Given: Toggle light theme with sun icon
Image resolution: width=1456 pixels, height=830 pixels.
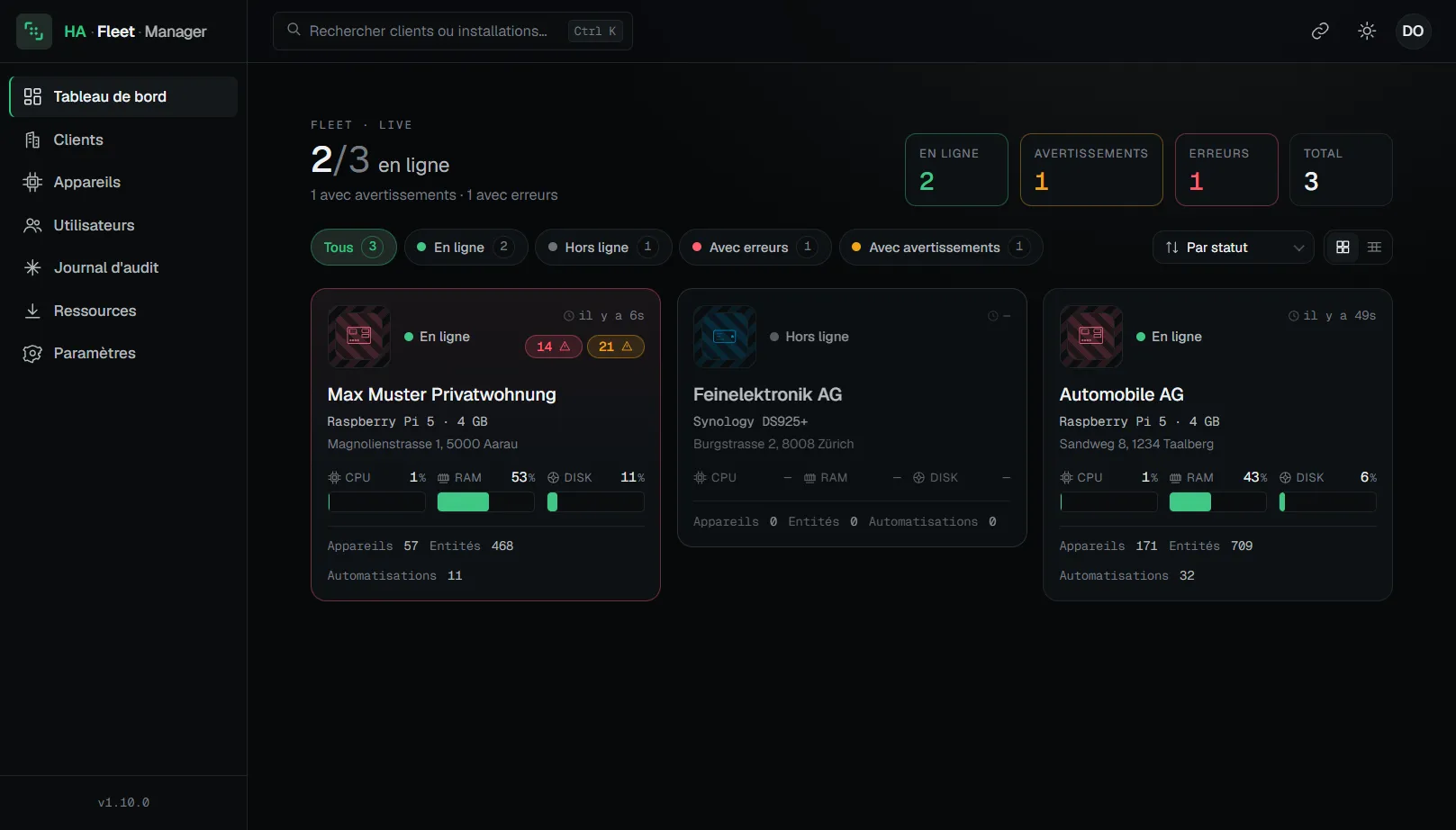Looking at the screenshot, I should point(1367,32).
